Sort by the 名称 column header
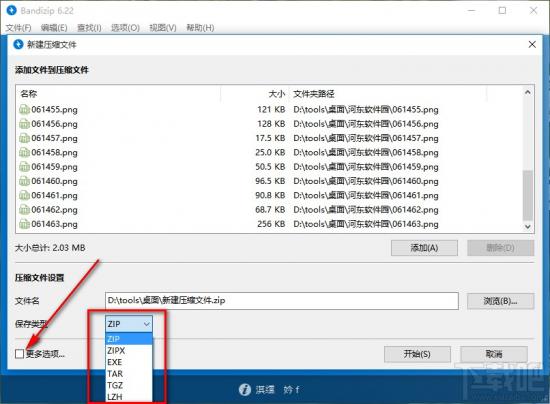Viewport: 550px width, 404px height. (x=118, y=94)
